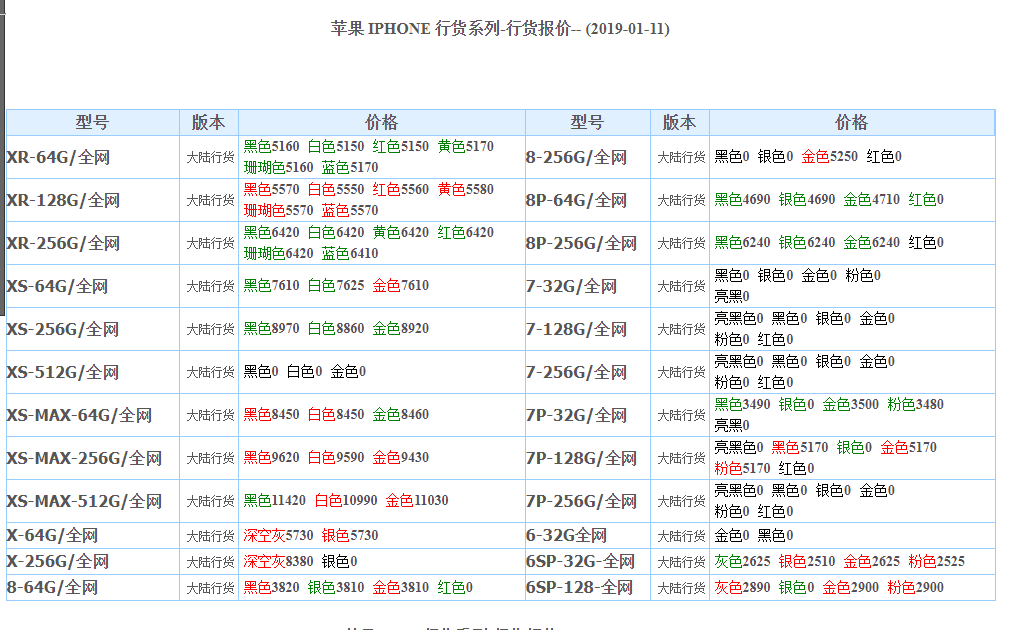Click 大陆行货 version cell in 6-32G全网 row
The height and width of the screenshot is (630, 1012).
(x=681, y=536)
